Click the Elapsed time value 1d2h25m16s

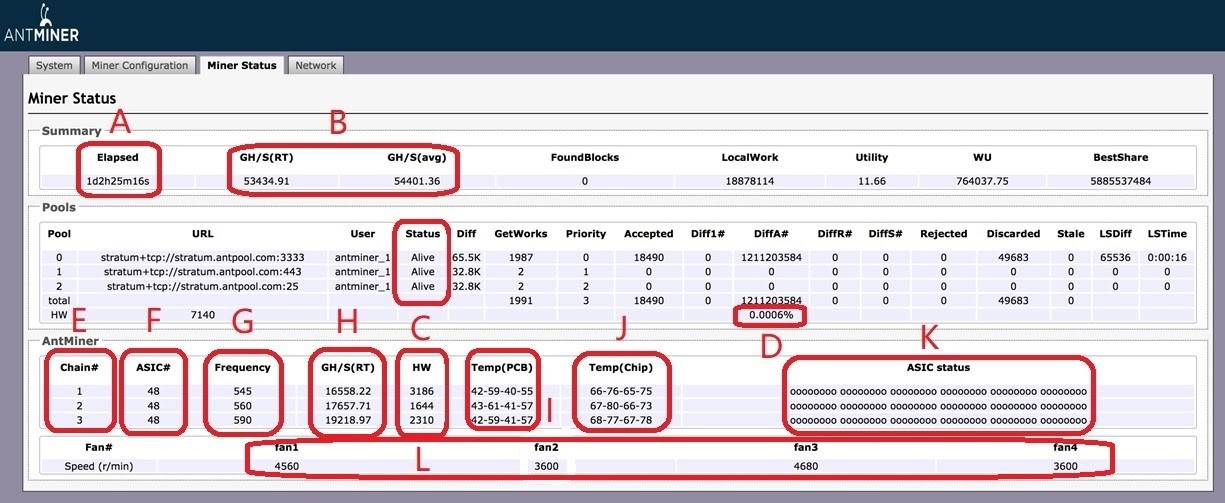118,181
